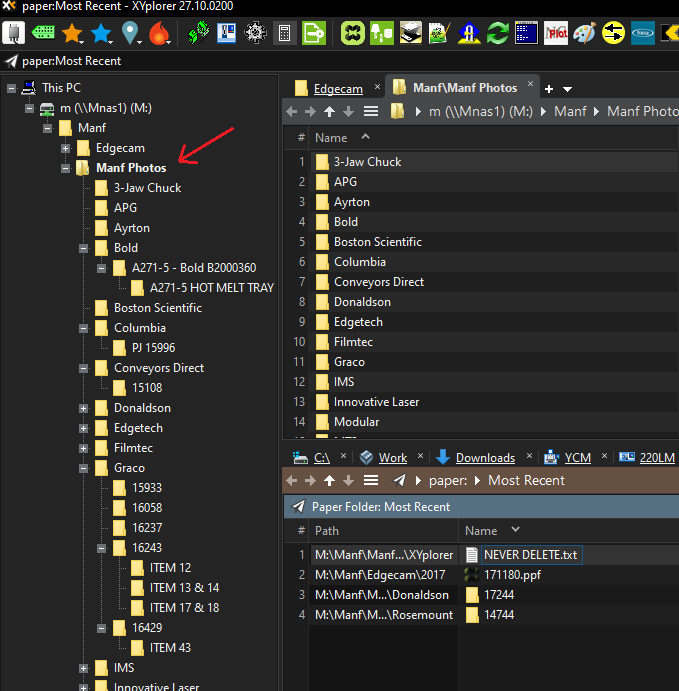This screenshot has width=679, height=691.
Task: Switch to the Edgecam tab
Action: [338, 88]
